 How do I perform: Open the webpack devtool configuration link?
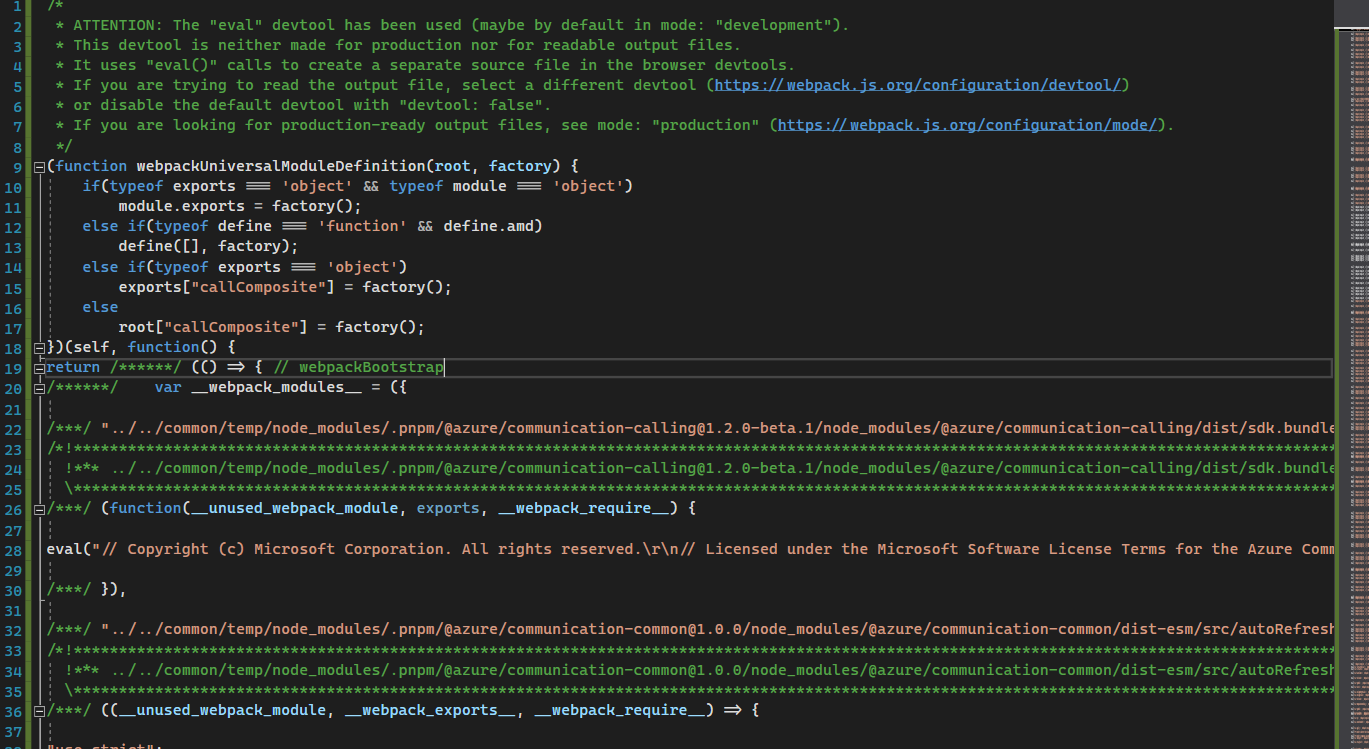[x=918, y=84]
